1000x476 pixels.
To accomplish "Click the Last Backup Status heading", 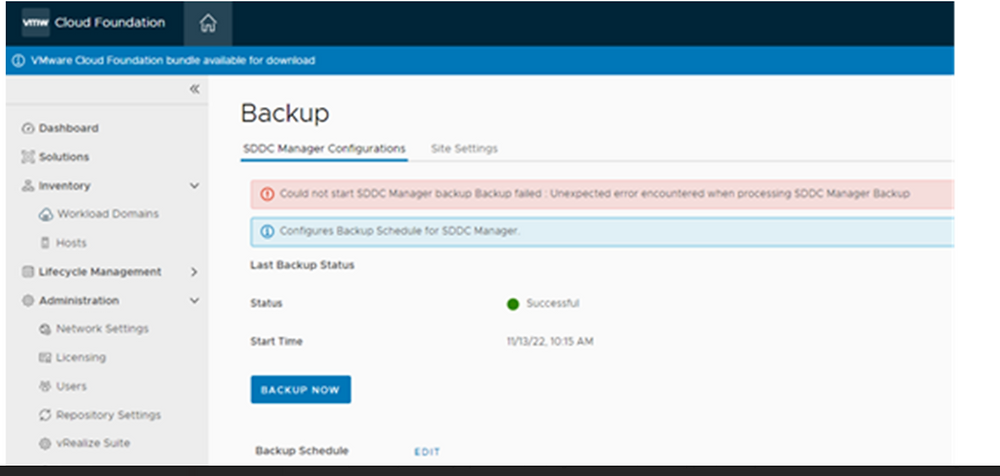I will coord(302,265).
